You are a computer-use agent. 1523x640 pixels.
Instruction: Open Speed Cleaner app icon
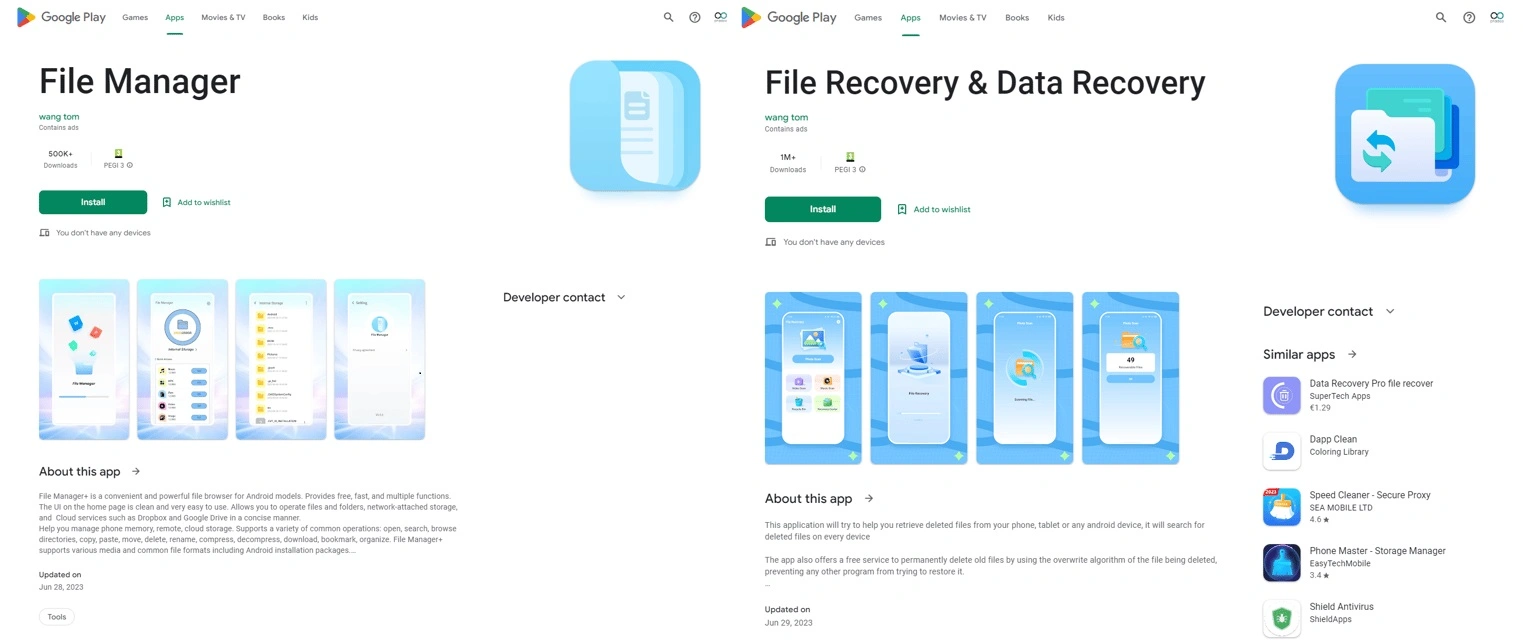tap(1282, 507)
